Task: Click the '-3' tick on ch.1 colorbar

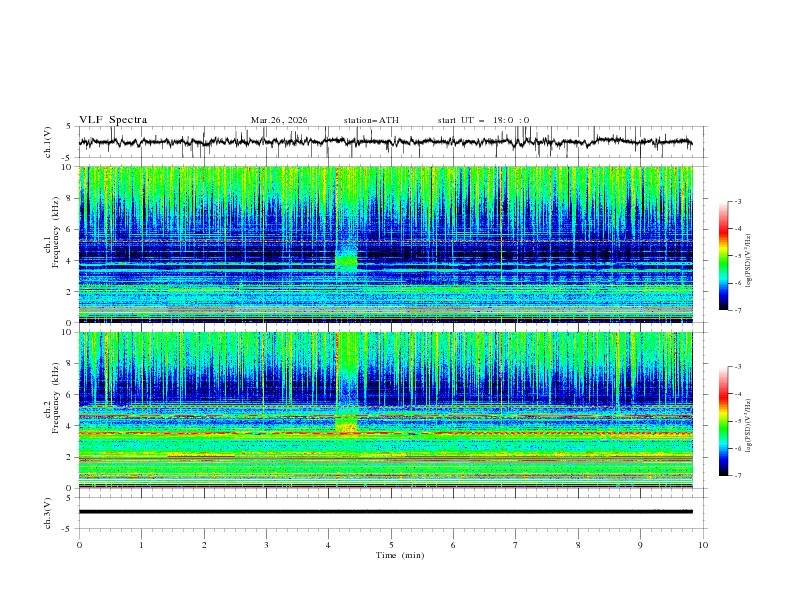Action: click(x=737, y=201)
